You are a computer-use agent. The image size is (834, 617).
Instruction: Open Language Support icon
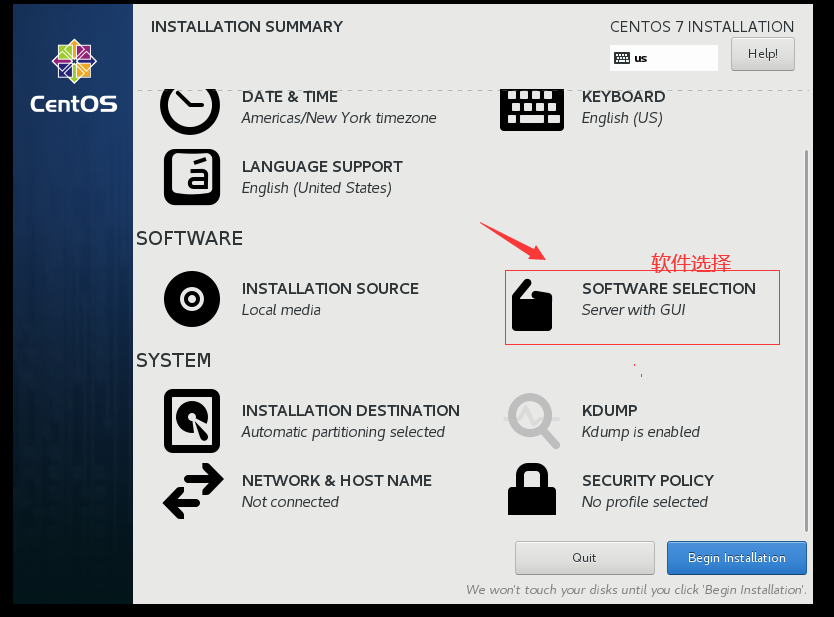[192, 177]
